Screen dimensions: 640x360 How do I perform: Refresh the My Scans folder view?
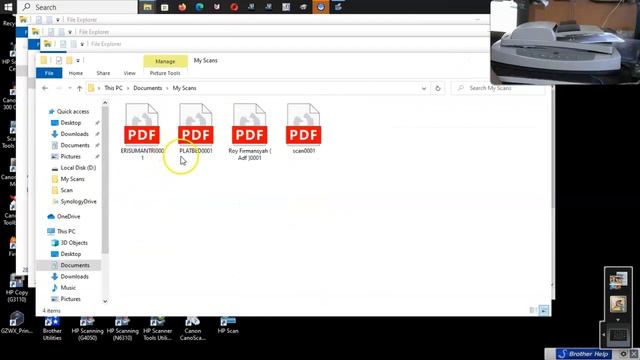[438, 88]
